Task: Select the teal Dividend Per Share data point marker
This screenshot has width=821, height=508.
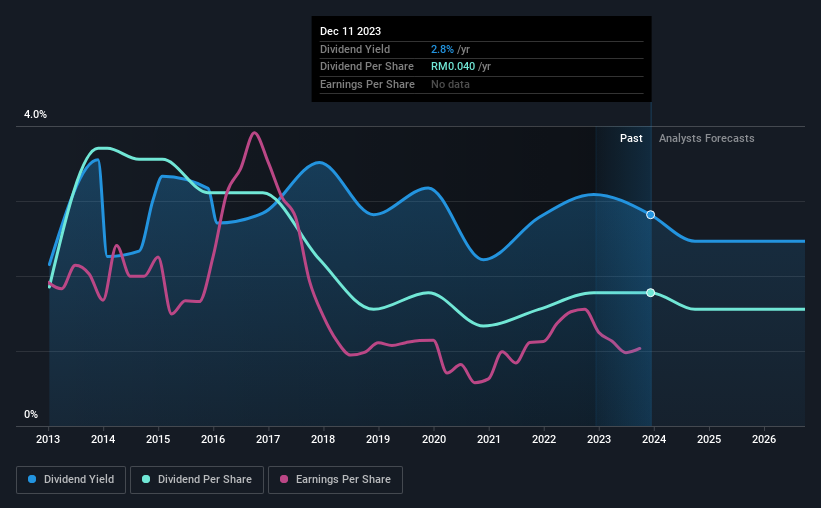Action: coord(650,293)
